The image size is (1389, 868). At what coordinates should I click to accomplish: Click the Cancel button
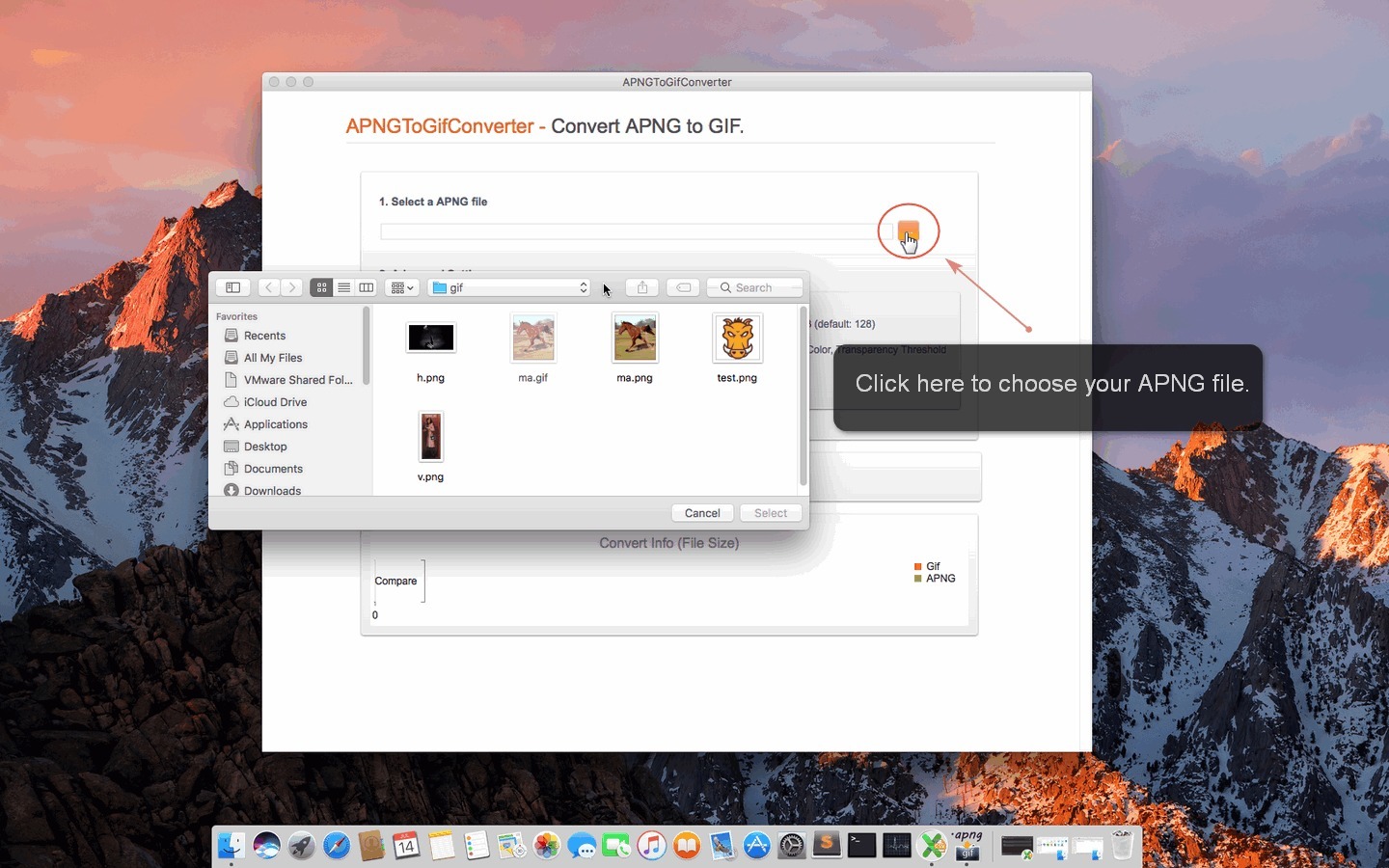pyautogui.click(x=702, y=513)
